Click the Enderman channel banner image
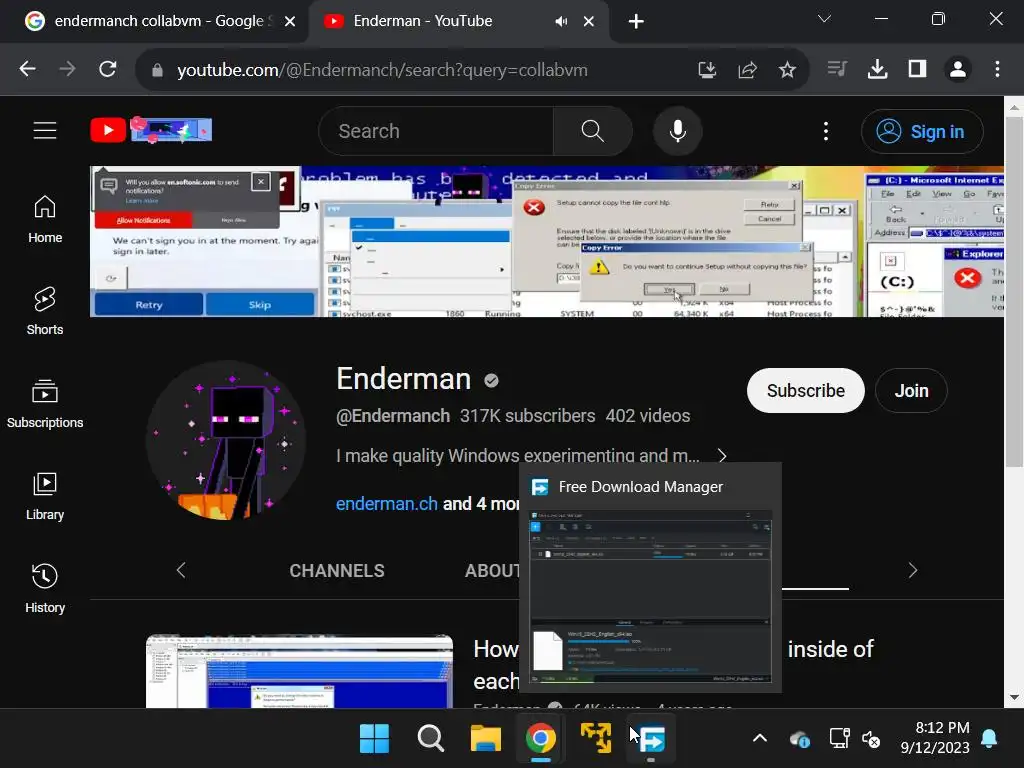This screenshot has width=1024, height=768. pos(547,242)
